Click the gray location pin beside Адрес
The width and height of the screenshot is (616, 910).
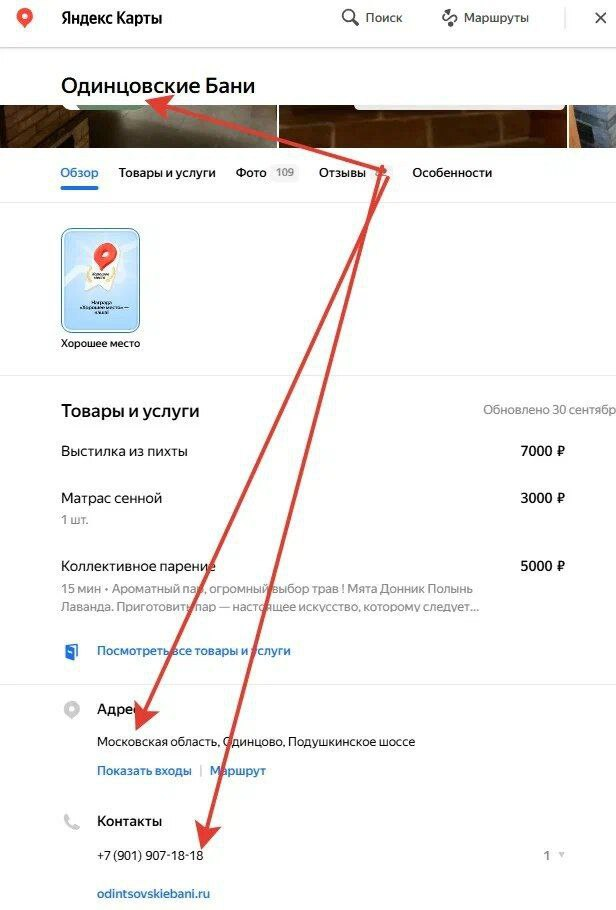[71, 709]
